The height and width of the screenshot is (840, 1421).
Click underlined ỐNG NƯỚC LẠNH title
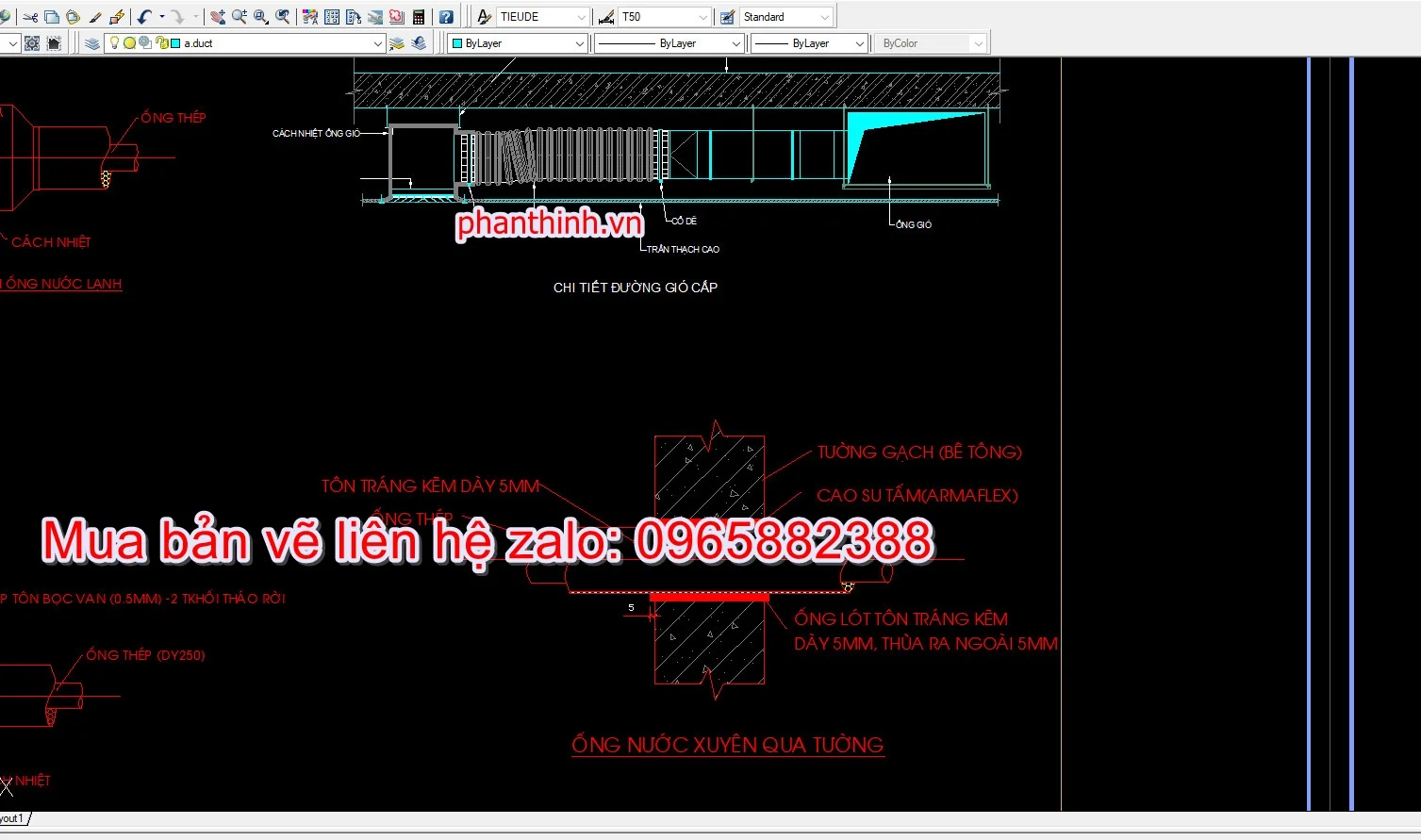[62, 284]
